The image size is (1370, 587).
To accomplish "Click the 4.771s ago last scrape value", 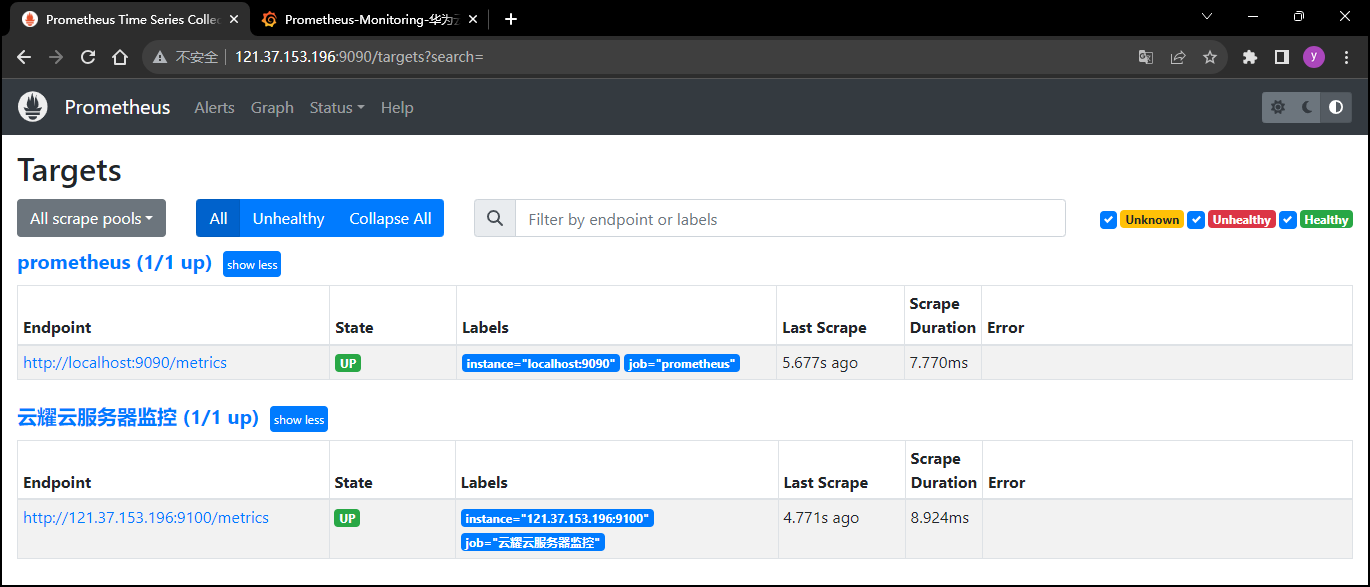I will click(821, 517).
